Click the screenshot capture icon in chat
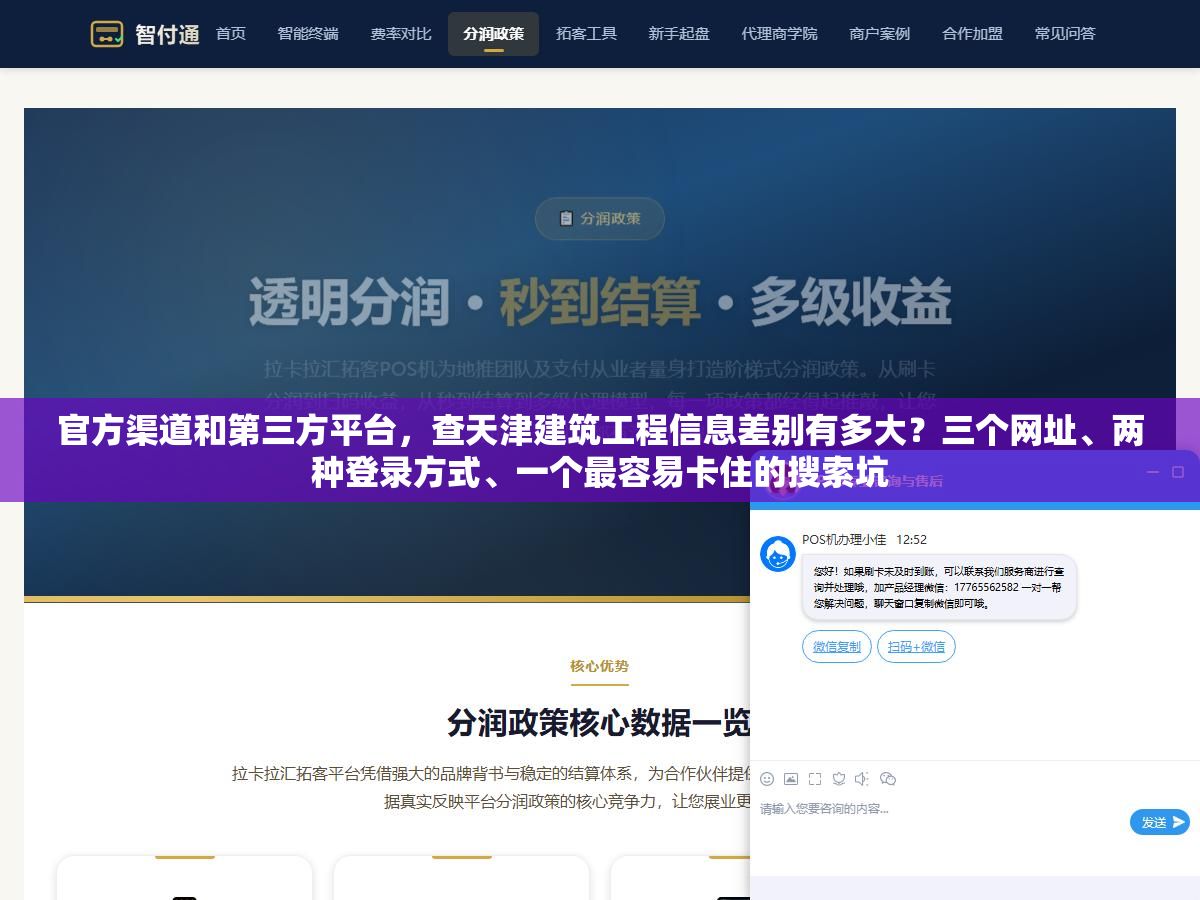 (x=815, y=779)
